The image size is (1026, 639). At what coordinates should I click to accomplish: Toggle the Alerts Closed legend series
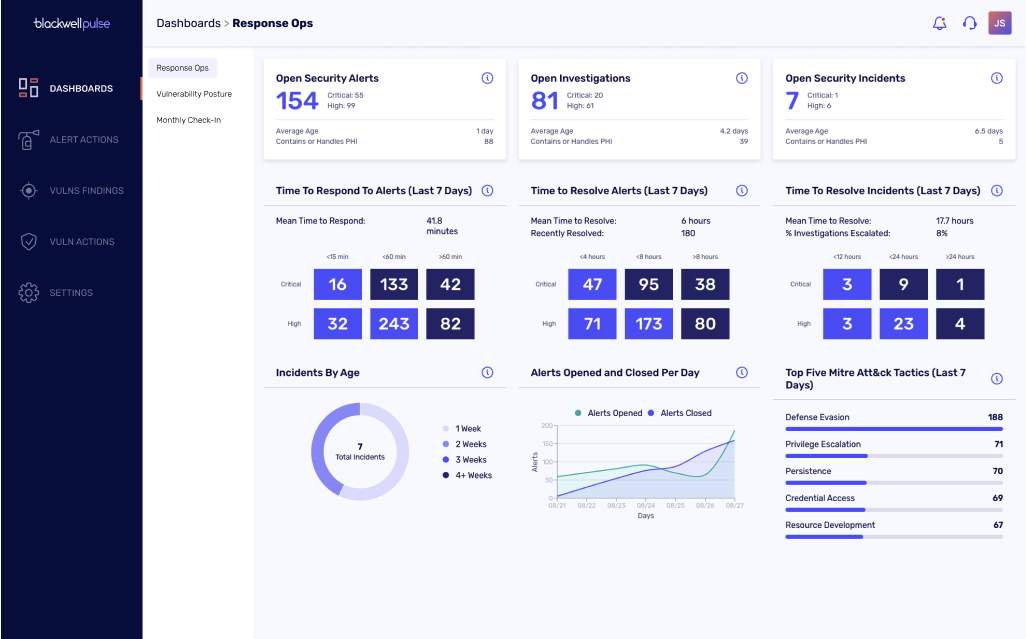pyautogui.click(x=679, y=413)
